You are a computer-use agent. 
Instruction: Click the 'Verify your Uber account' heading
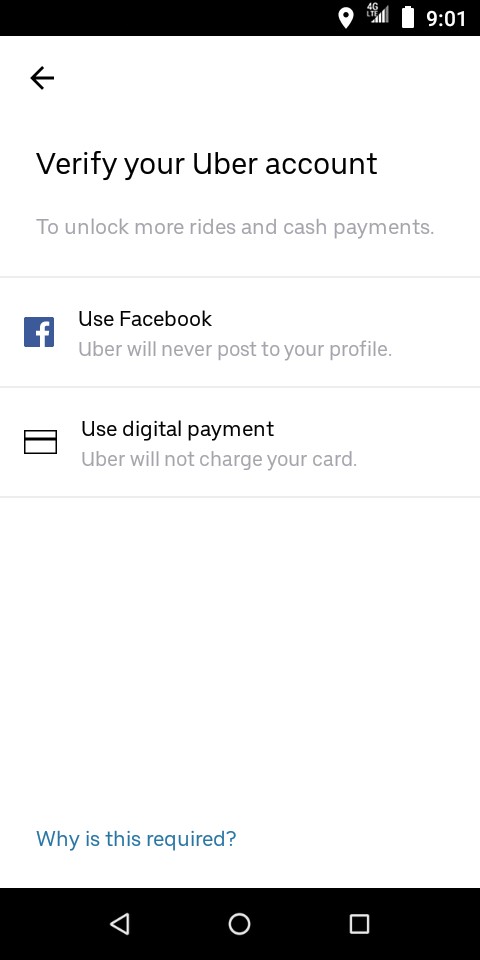click(x=207, y=165)
